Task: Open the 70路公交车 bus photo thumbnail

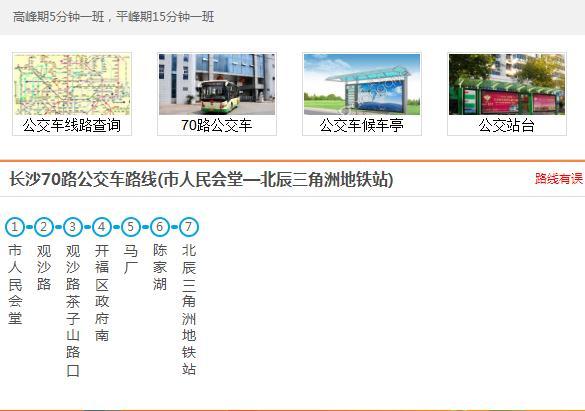Action: tap(217, 84)
